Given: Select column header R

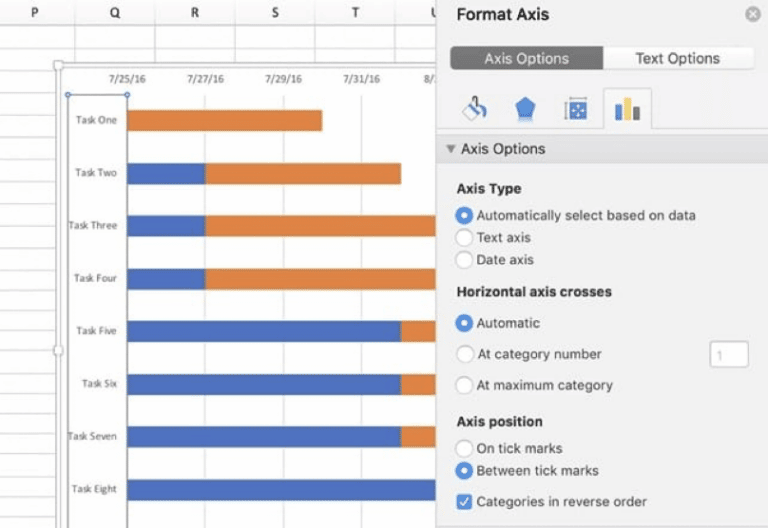Looking at the screenshot, I should point(195,12).
